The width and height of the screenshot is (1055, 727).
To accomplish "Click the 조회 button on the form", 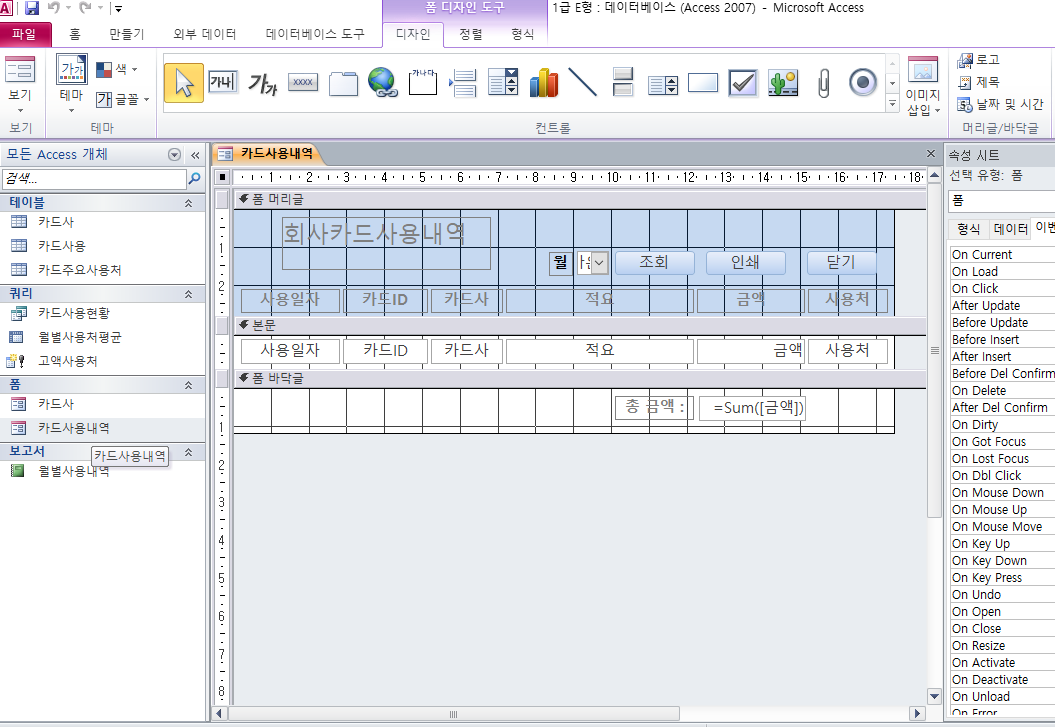I will (x=654, y=262).
